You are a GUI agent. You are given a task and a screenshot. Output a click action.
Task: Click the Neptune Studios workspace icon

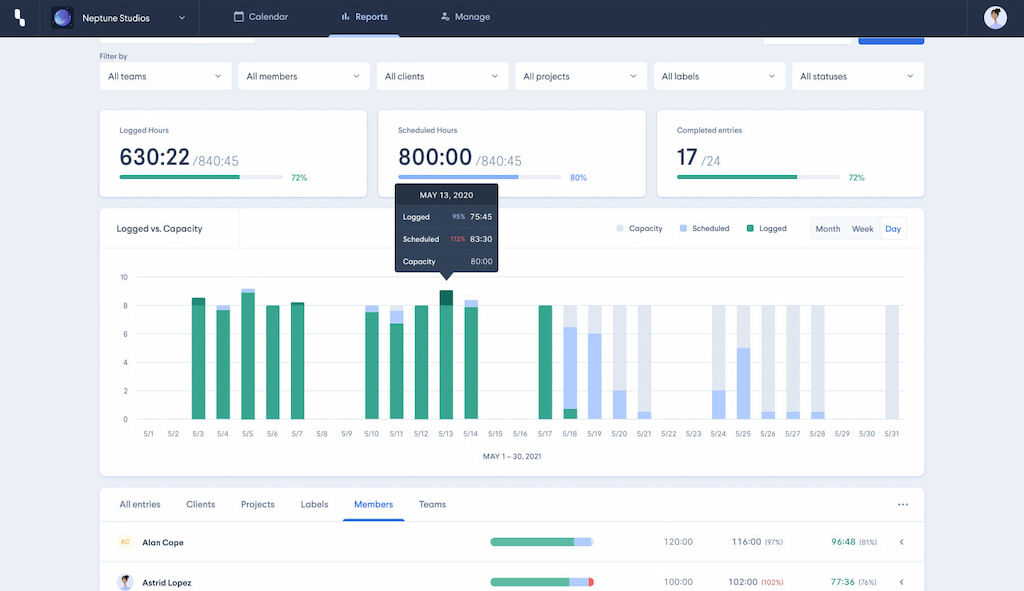click(x=62, y=17)
